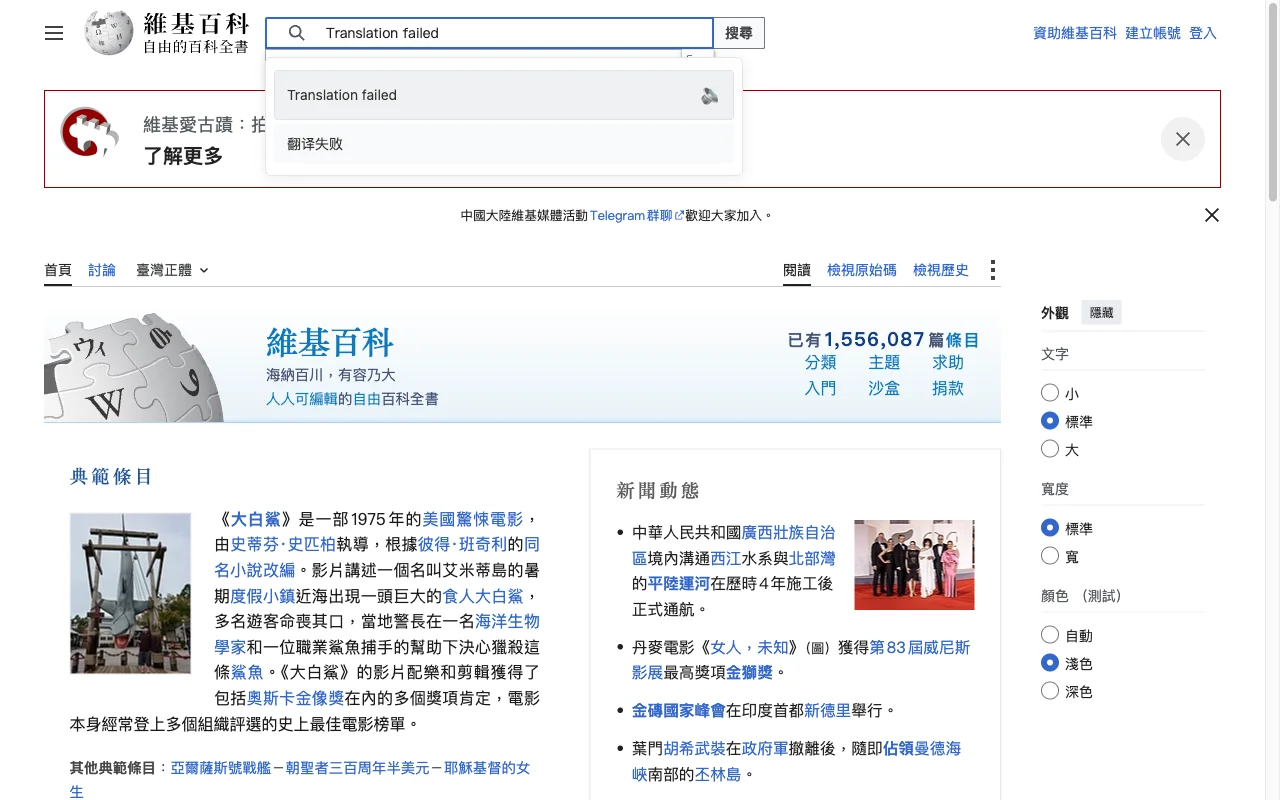Open the 分類 portal link
This screenshot has height=800, width=1280.
coord(820,362)
